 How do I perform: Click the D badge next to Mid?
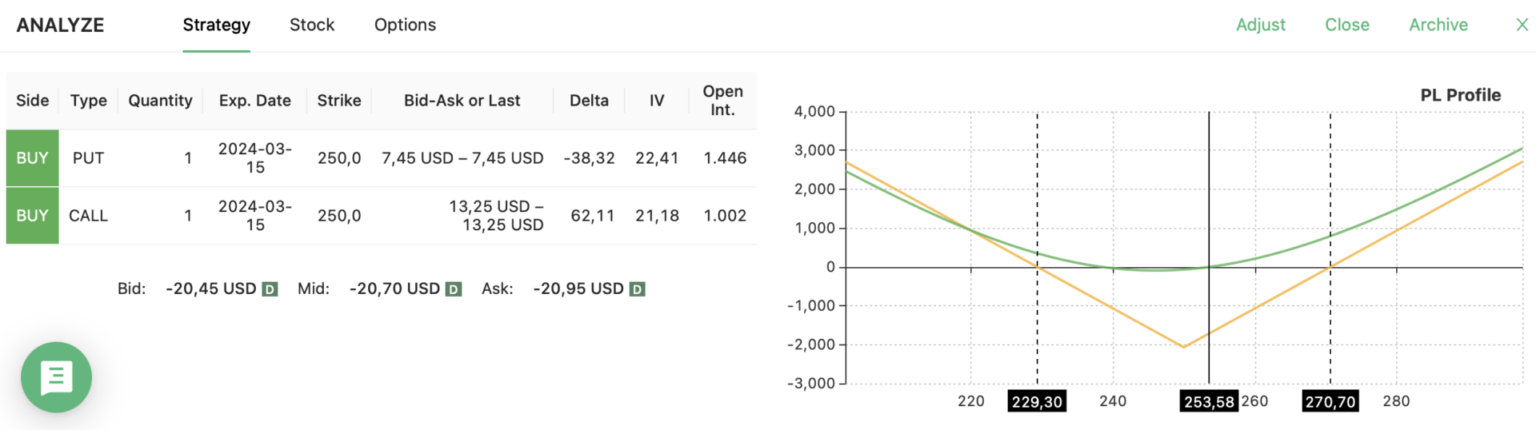[453, 289]
